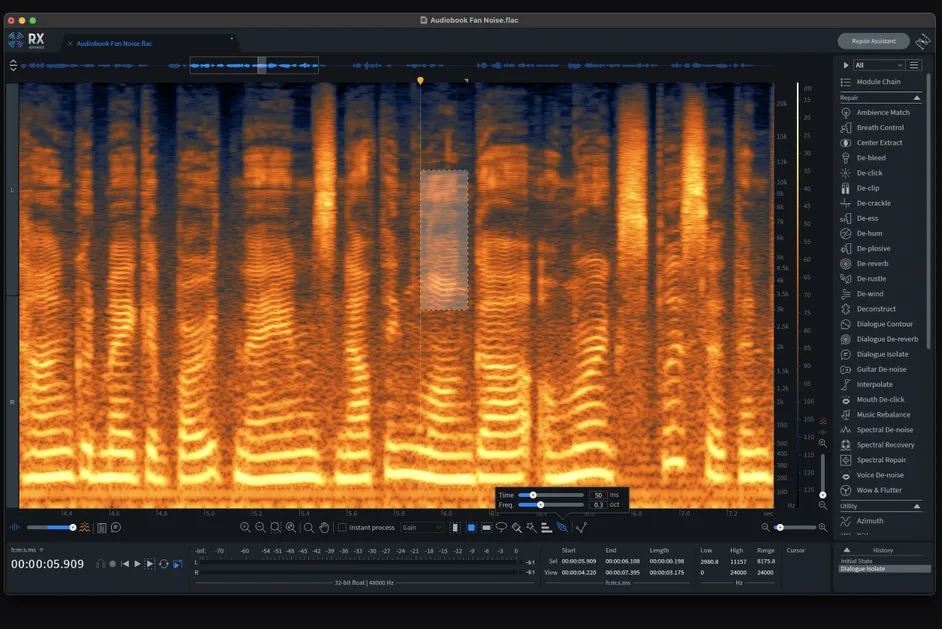Viewport: 942px width, 629px height.
Task: Collapse the Utility section
Action: click(917, 506)
